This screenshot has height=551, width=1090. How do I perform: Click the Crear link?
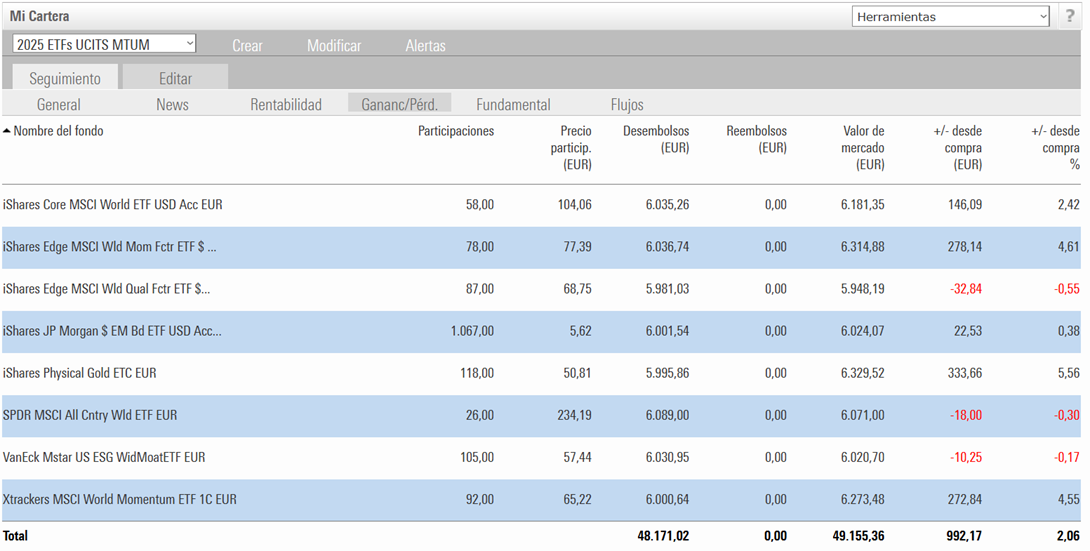tap(247, 46)
